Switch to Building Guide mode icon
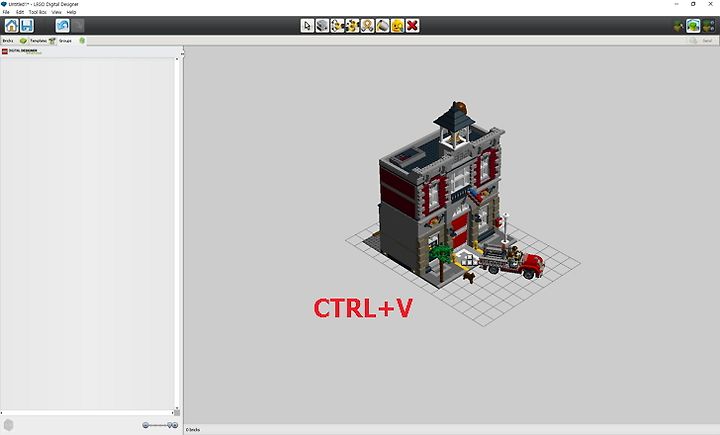720x435 pixels. pyautogui.click(x=709, y=26)
